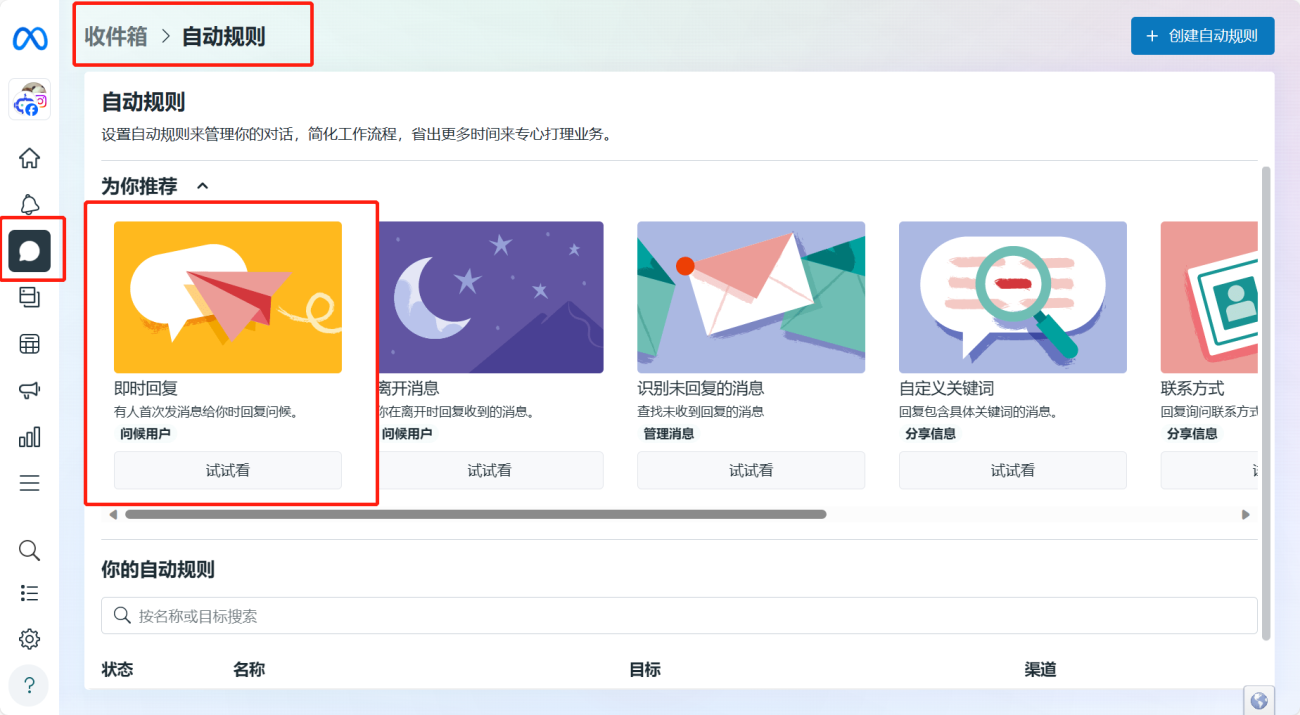Image resolution: width=1300 pixels, height=715 pixels.
Task: Open the Home icon in the sidebar
Action: (x=30, y=158)
